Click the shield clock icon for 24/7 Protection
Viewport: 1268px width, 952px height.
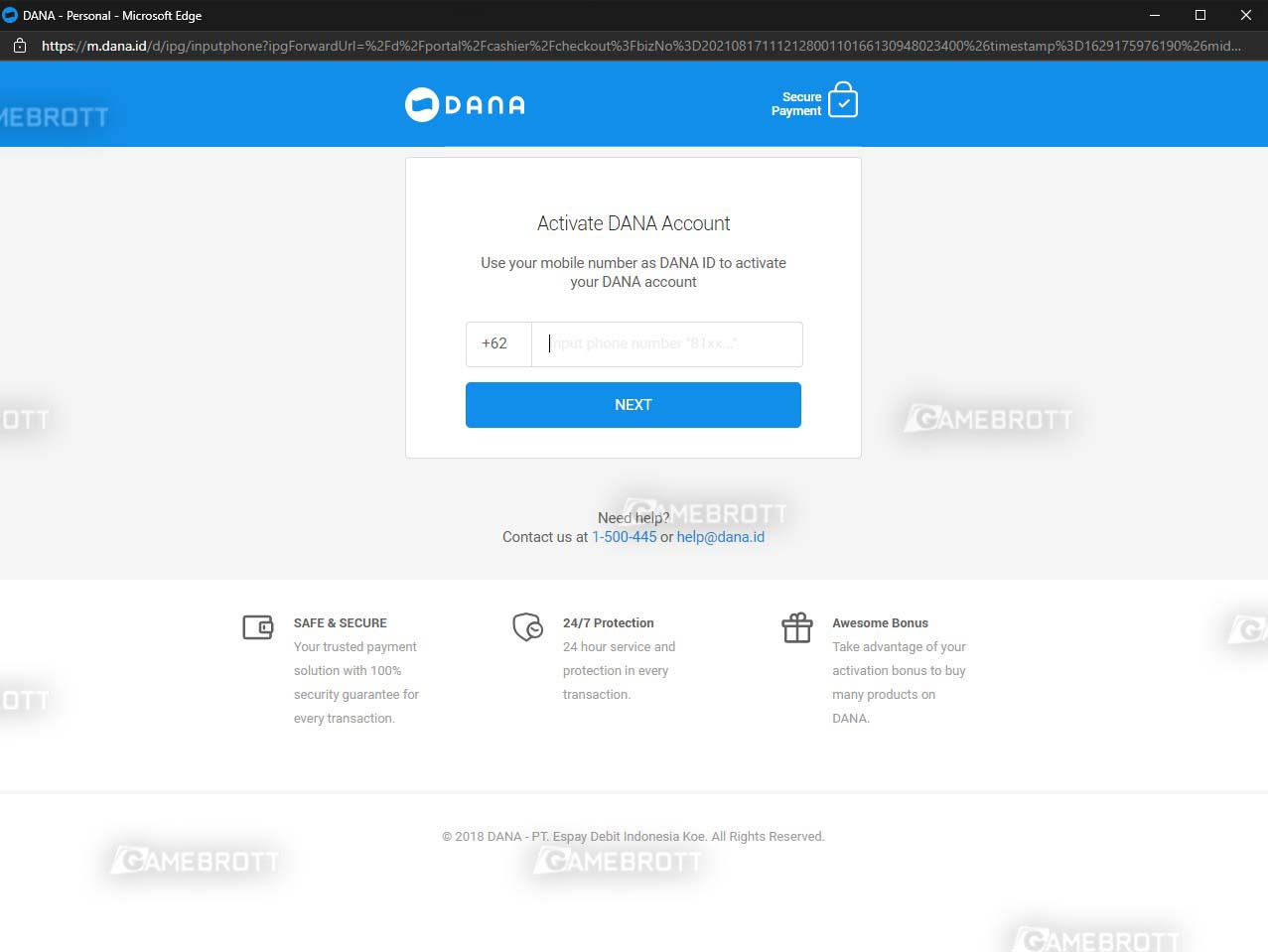[x=527, y=627]
